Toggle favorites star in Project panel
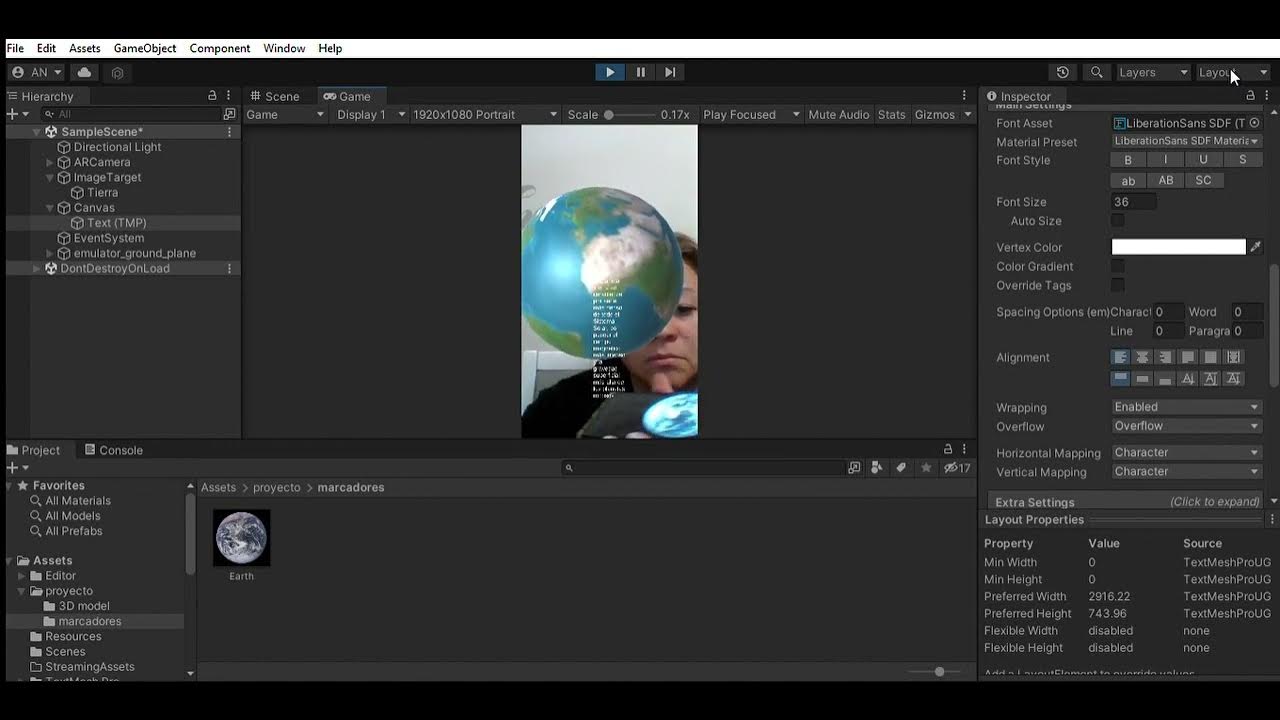The image size is (1280, 720). coord(926,468)
